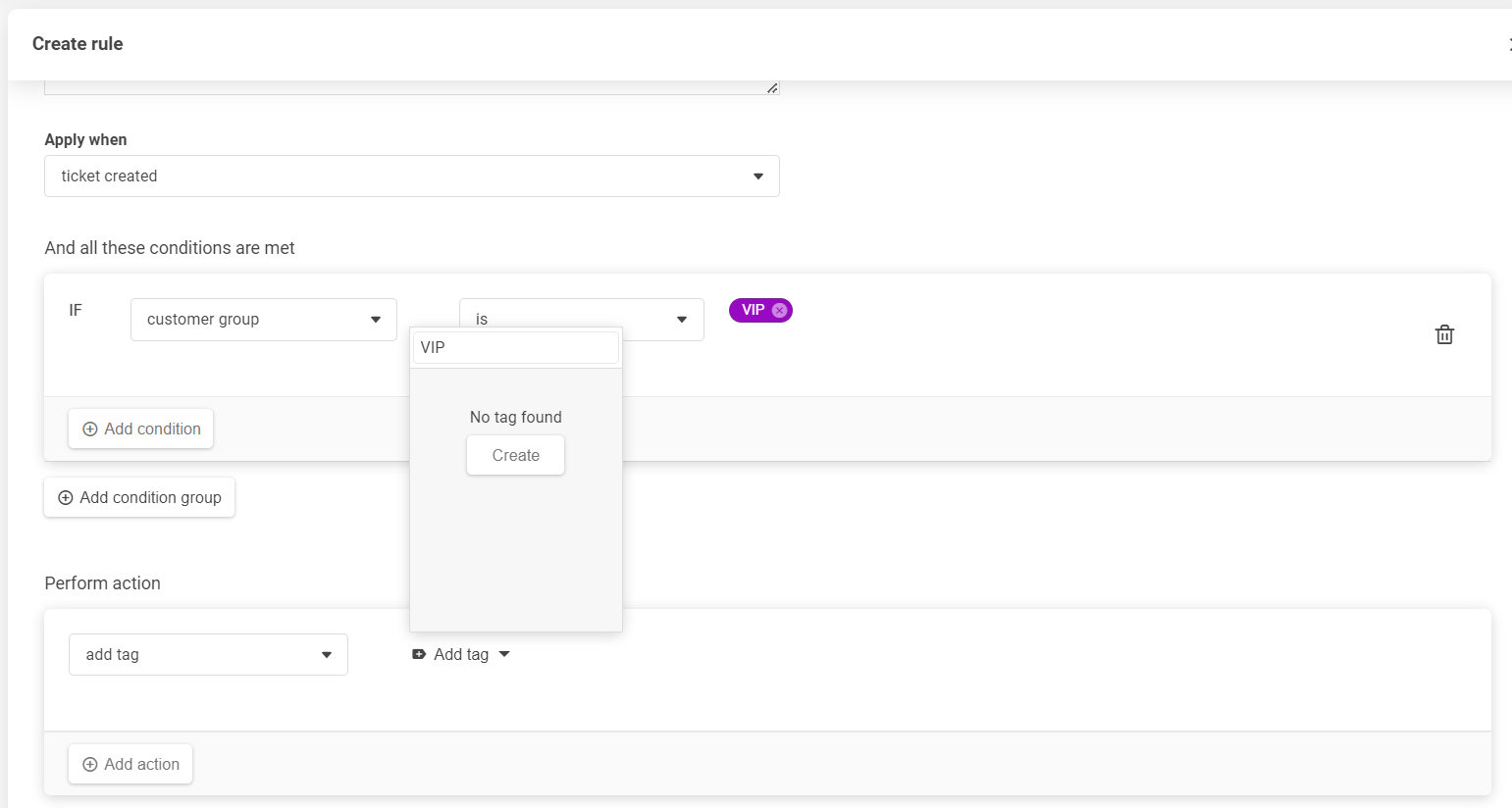This screenshot has width=1512, height=808.
Task: Click the plus icon in Add action
Action: pos(90,765)
